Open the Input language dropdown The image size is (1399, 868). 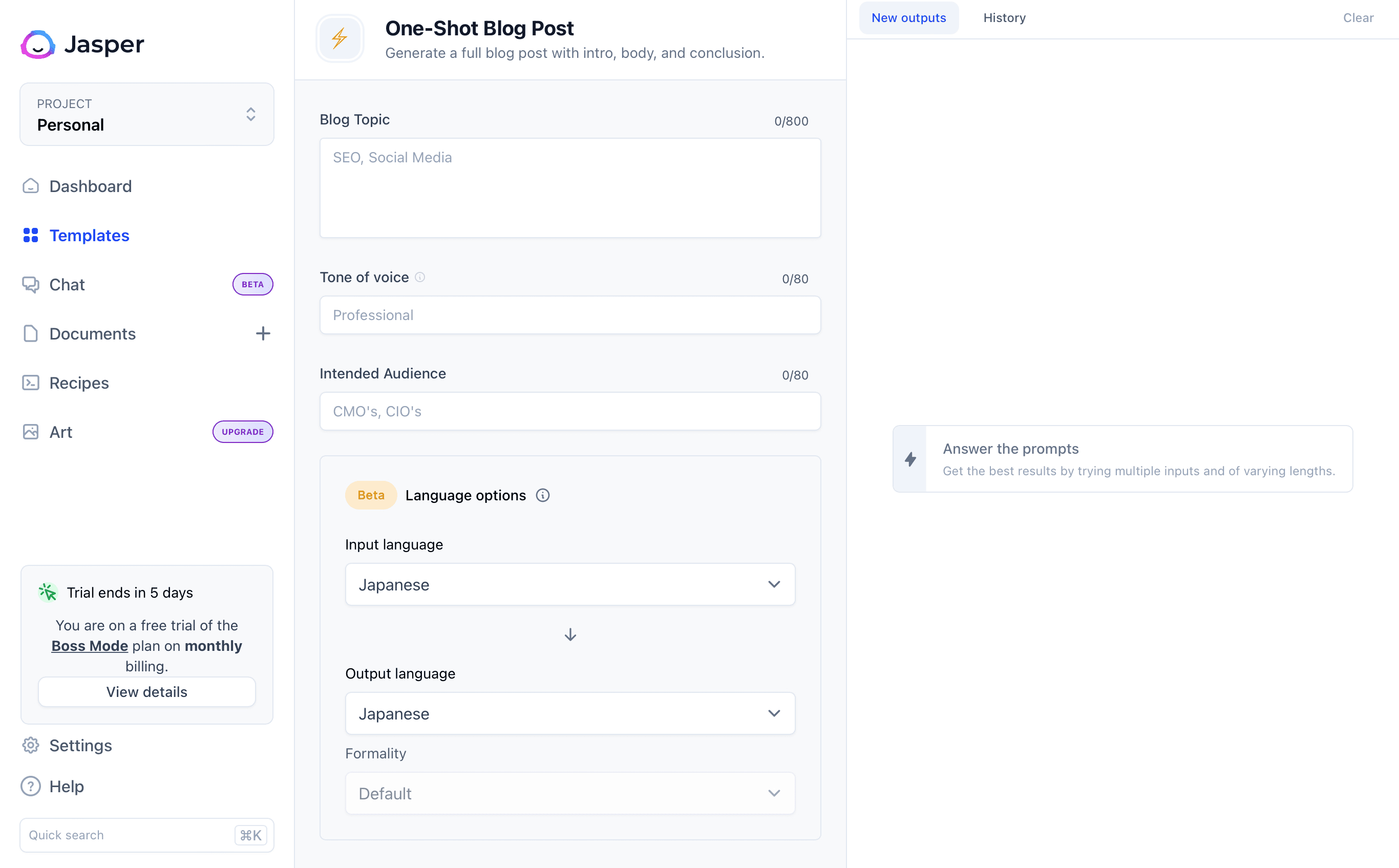569,584
